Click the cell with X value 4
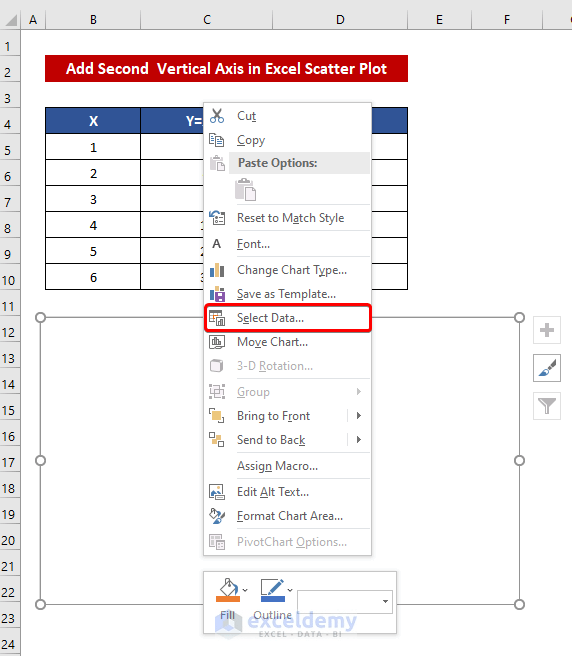This screenshot has width=572, height=656. pos(93,225)
